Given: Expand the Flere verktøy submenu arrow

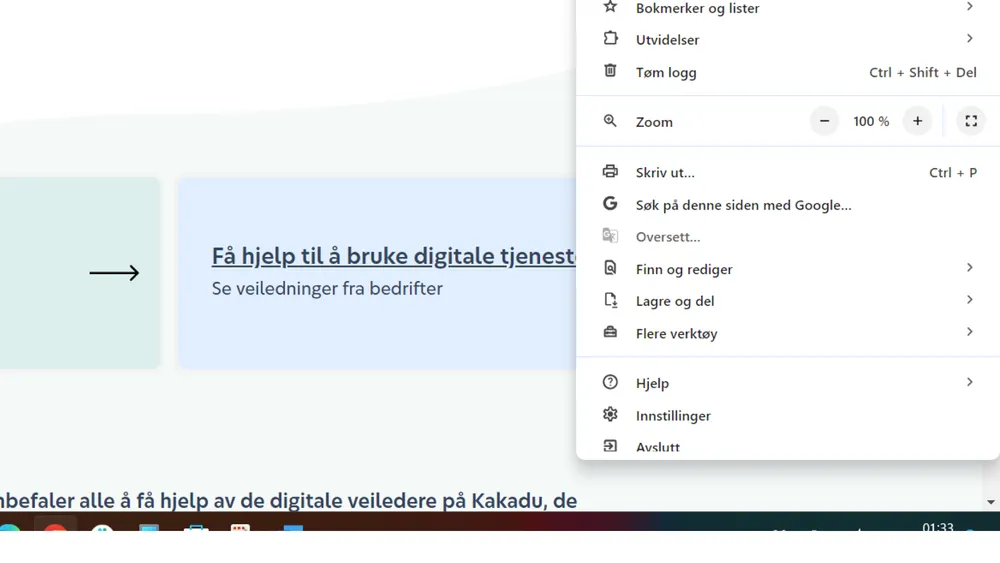Looking at the screenshot, I should 969,332.
